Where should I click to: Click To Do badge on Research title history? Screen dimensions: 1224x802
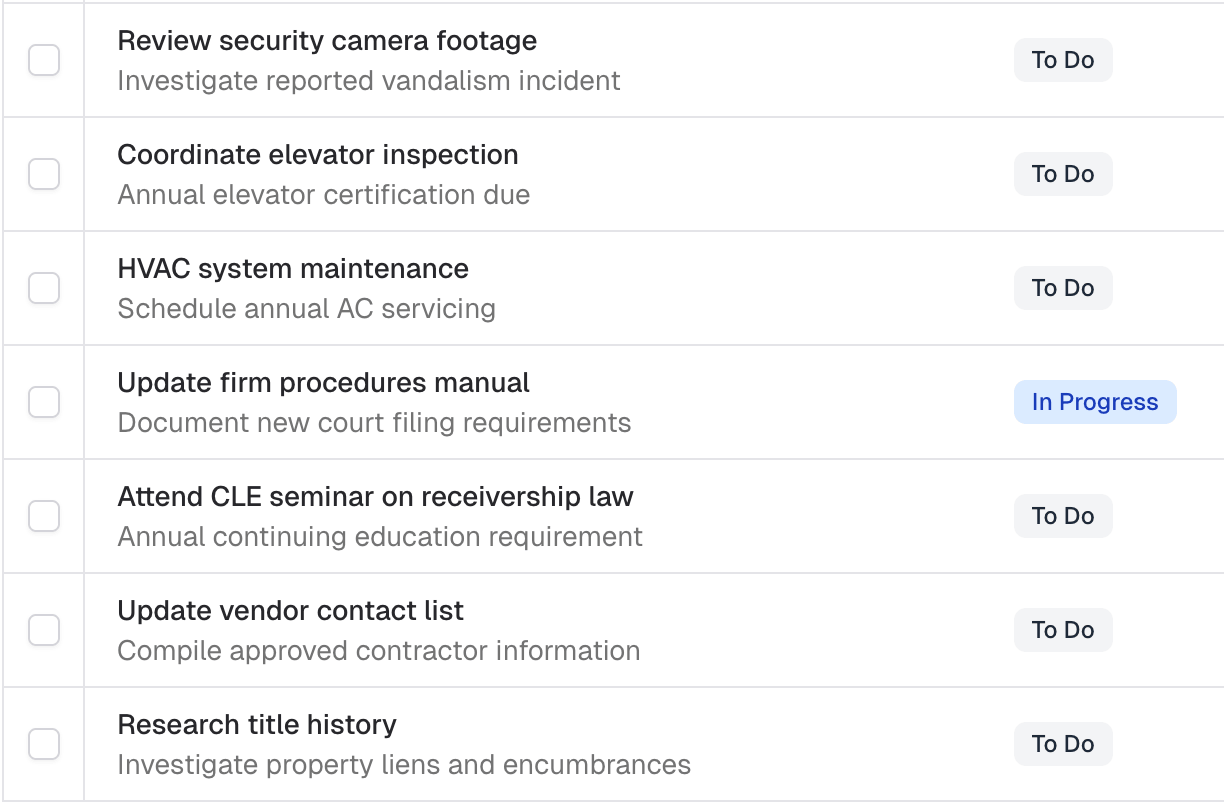[1063, 744]
